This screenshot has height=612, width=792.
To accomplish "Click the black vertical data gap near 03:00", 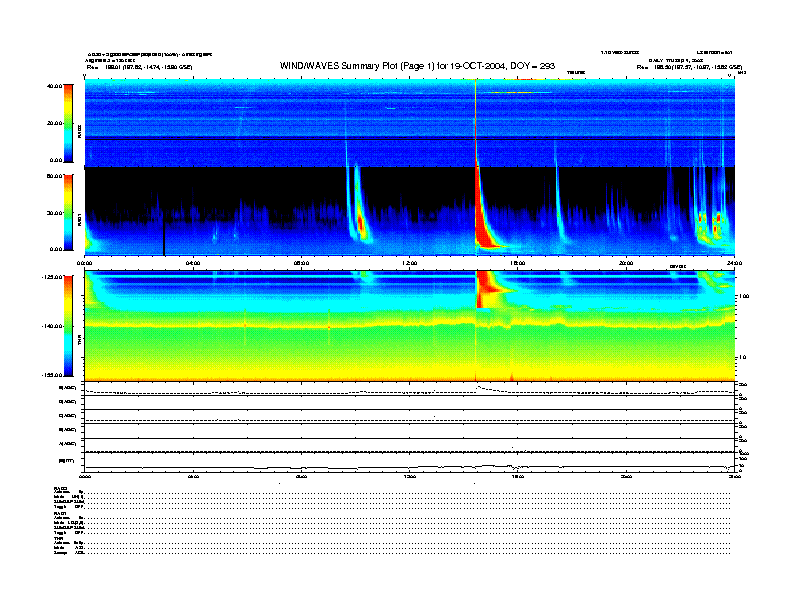I will pos(164,235).
